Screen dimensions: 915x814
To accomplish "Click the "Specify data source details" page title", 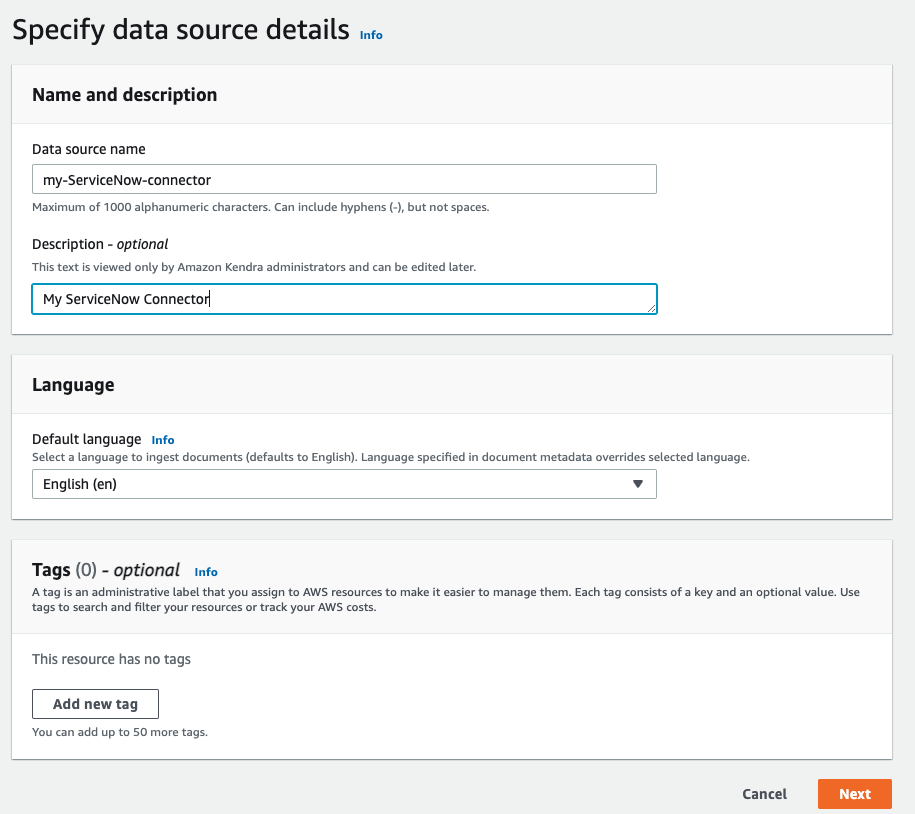I will click(181, 29).
